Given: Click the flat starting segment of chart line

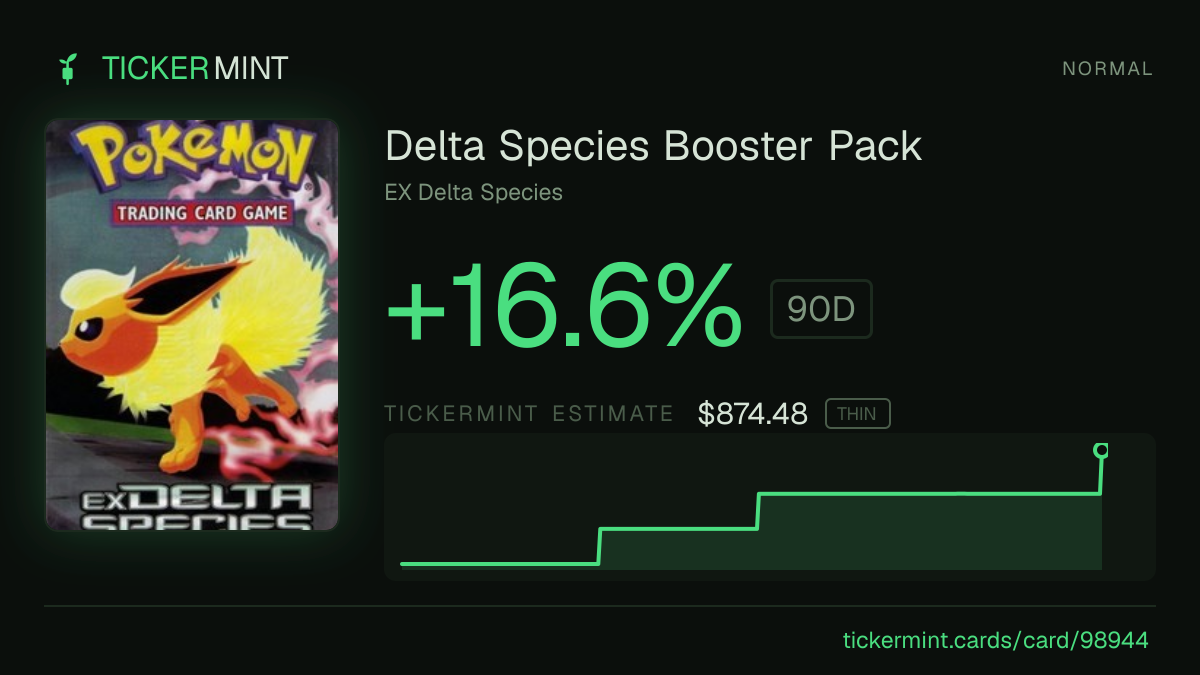Looking at the screenshot, I should 499,564.
